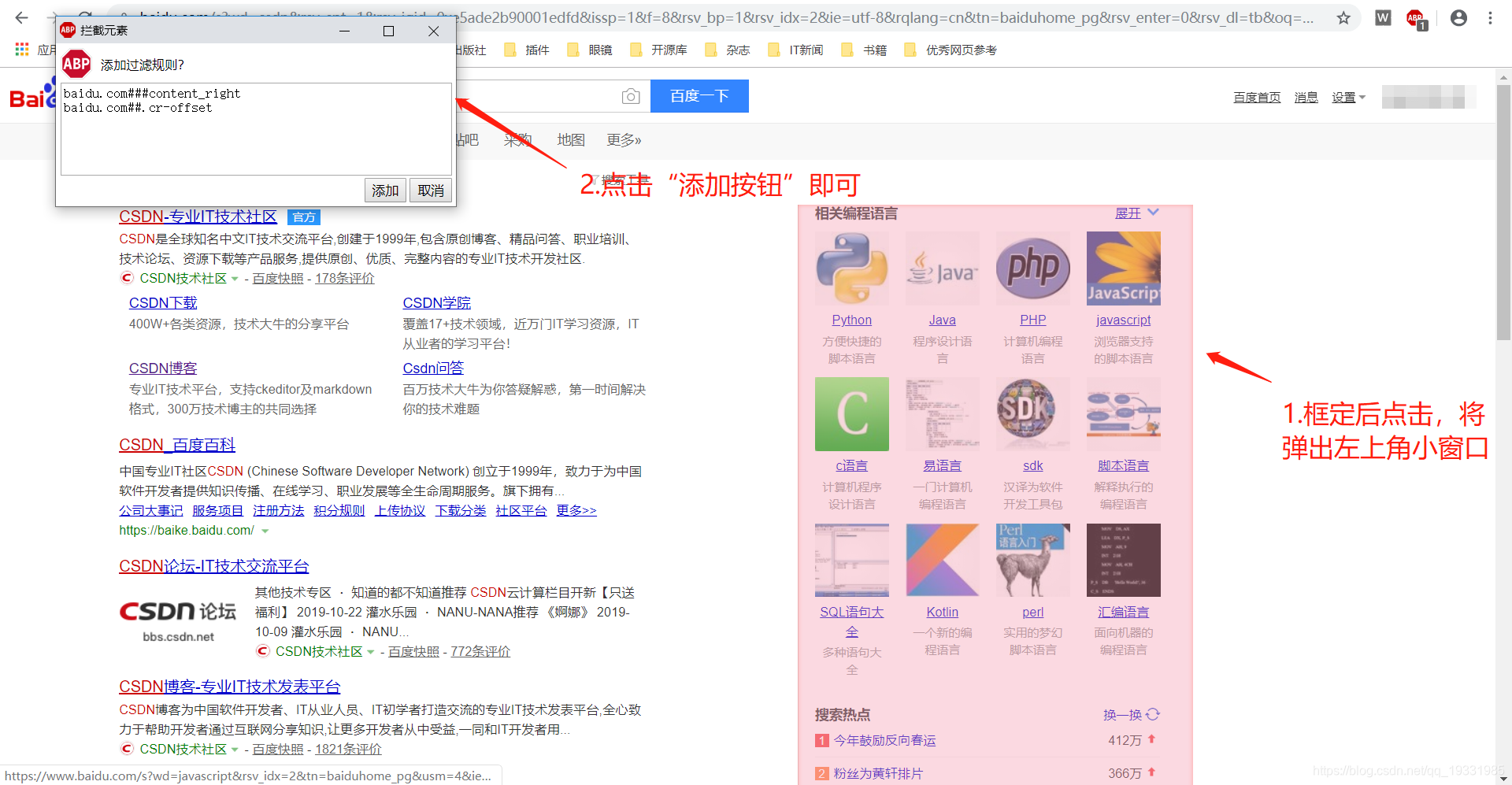The width and height of the screenshot is (1512, 785).
Task: Open the Csdn问答 sublink
Action: click(433, 368)
